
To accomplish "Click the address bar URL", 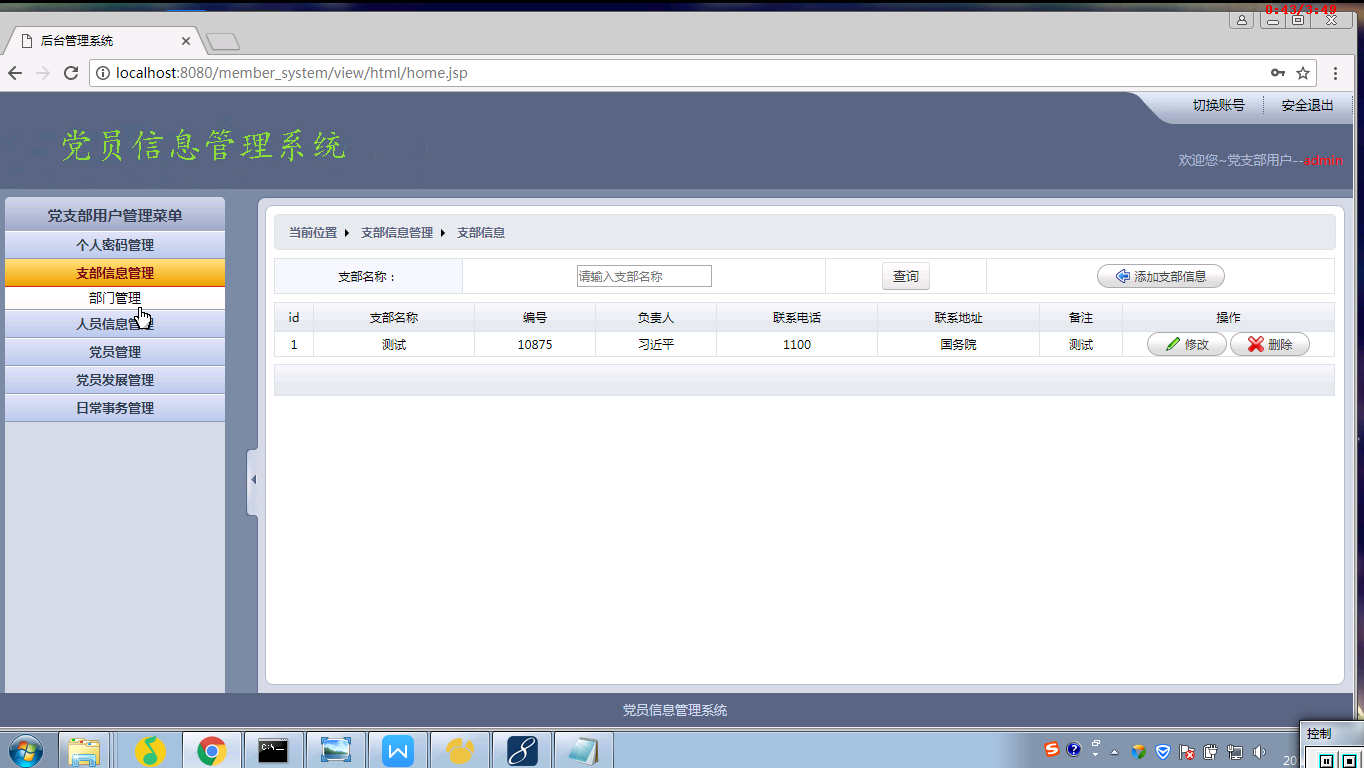I will [x=291, y=73].
